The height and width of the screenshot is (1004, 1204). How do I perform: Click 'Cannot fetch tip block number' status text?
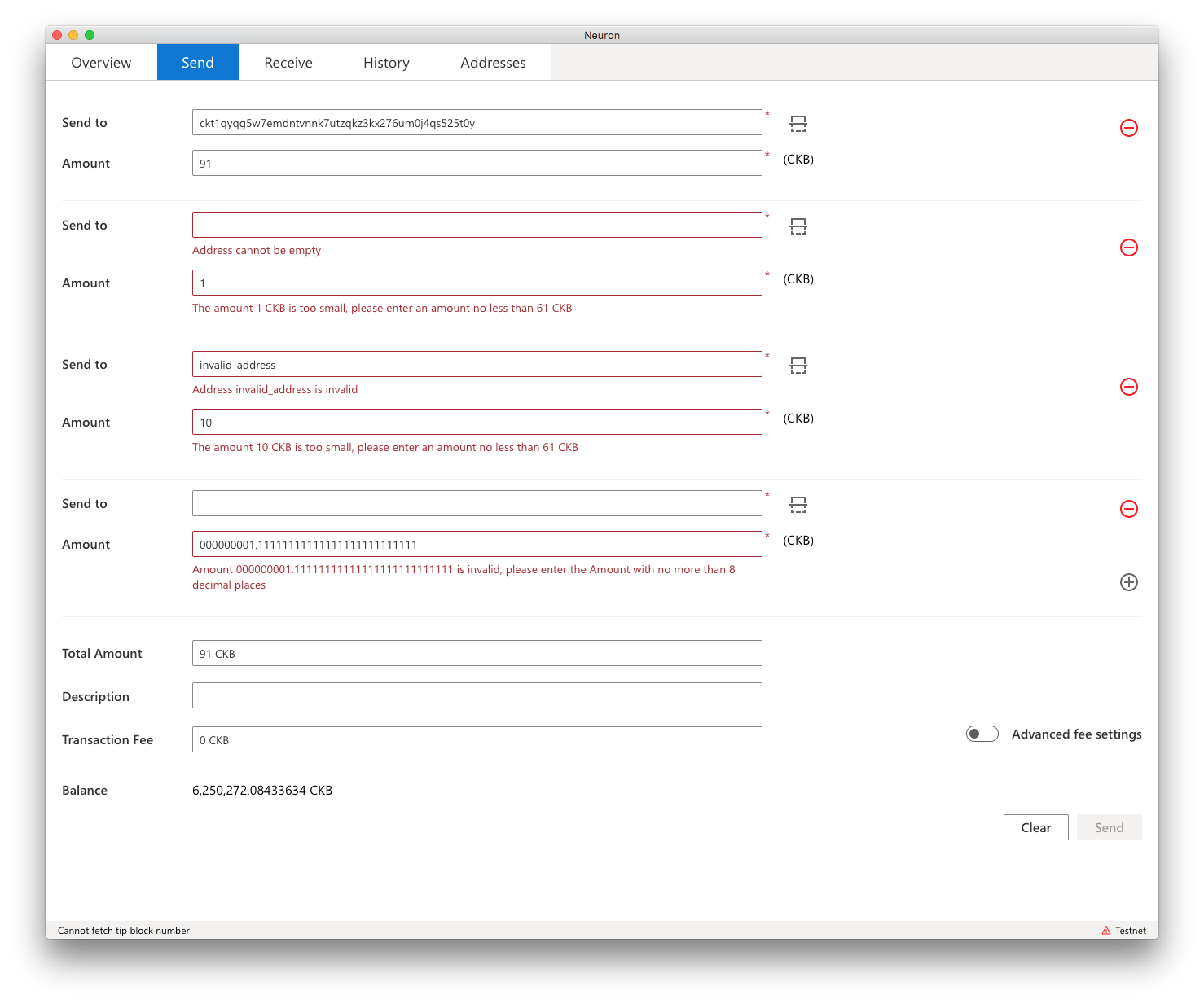pyautogui.click(x=124, y=931)
